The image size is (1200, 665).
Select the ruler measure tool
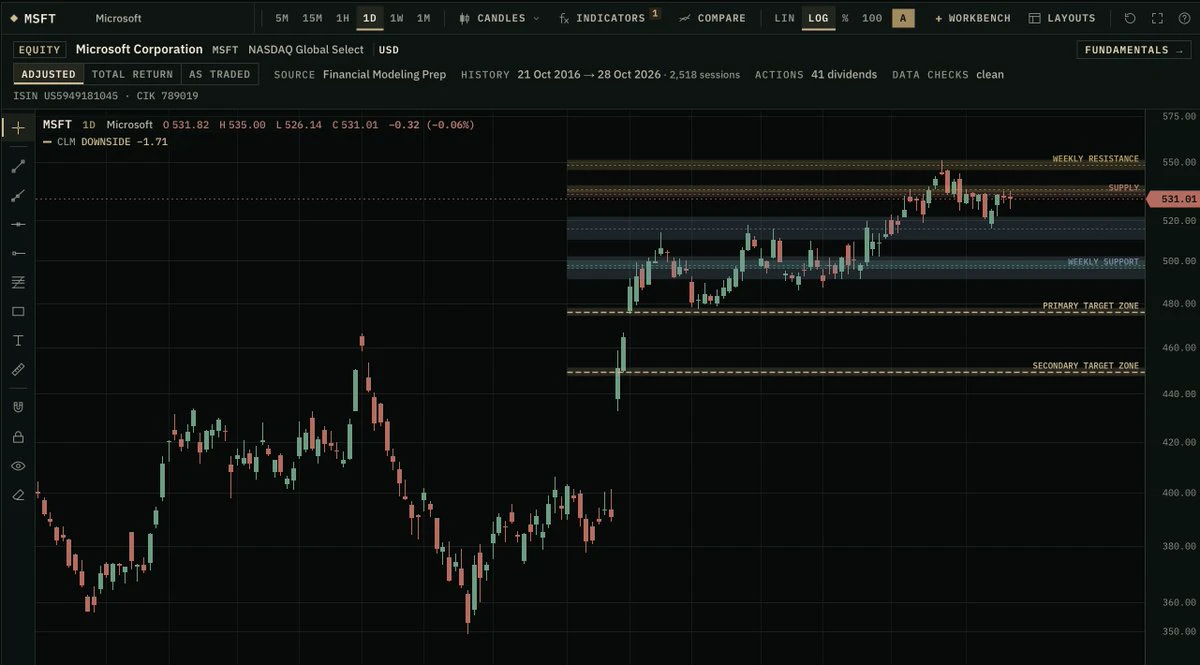[x=18, y=369]
